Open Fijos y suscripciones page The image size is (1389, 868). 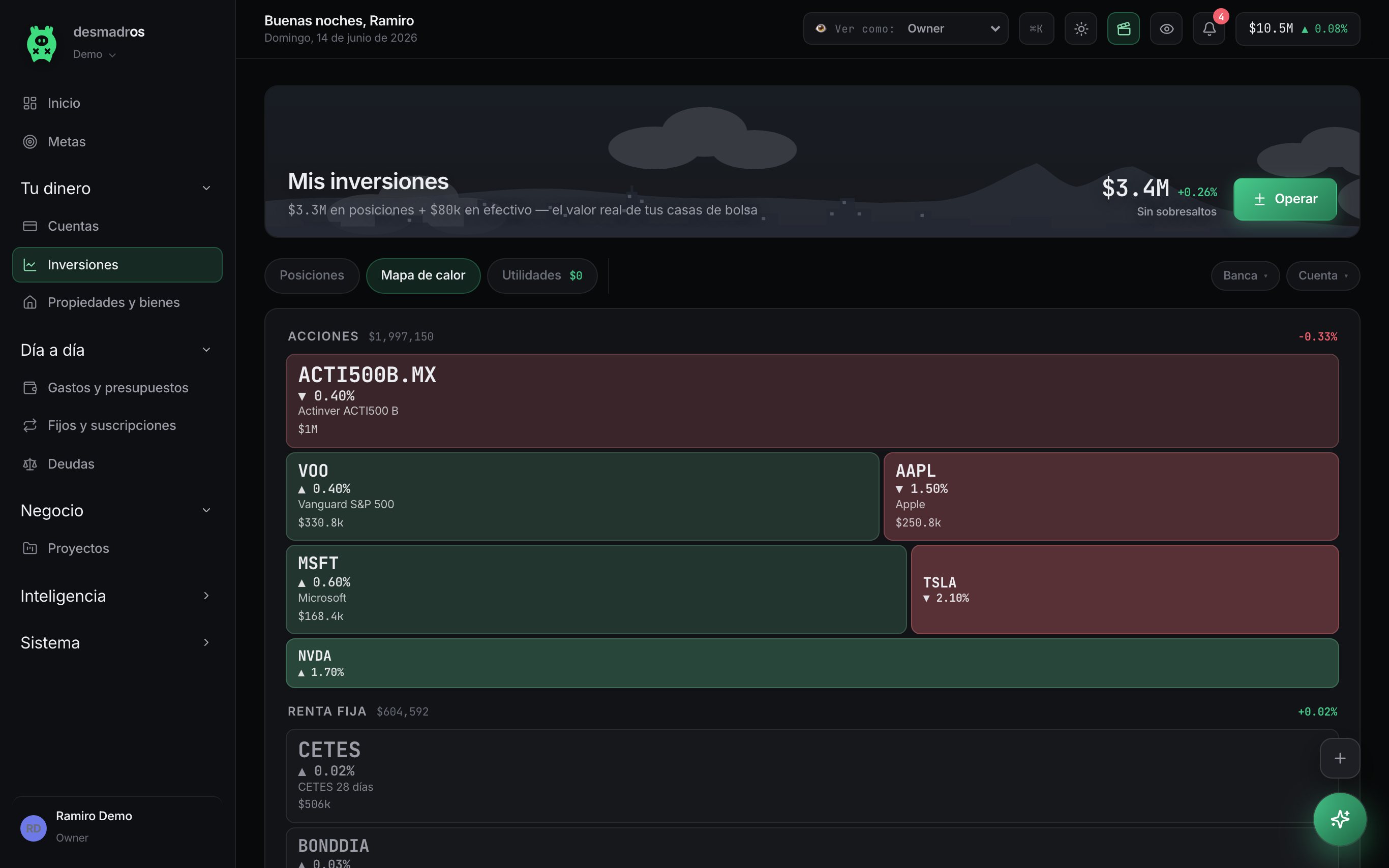tap(117, 425)
